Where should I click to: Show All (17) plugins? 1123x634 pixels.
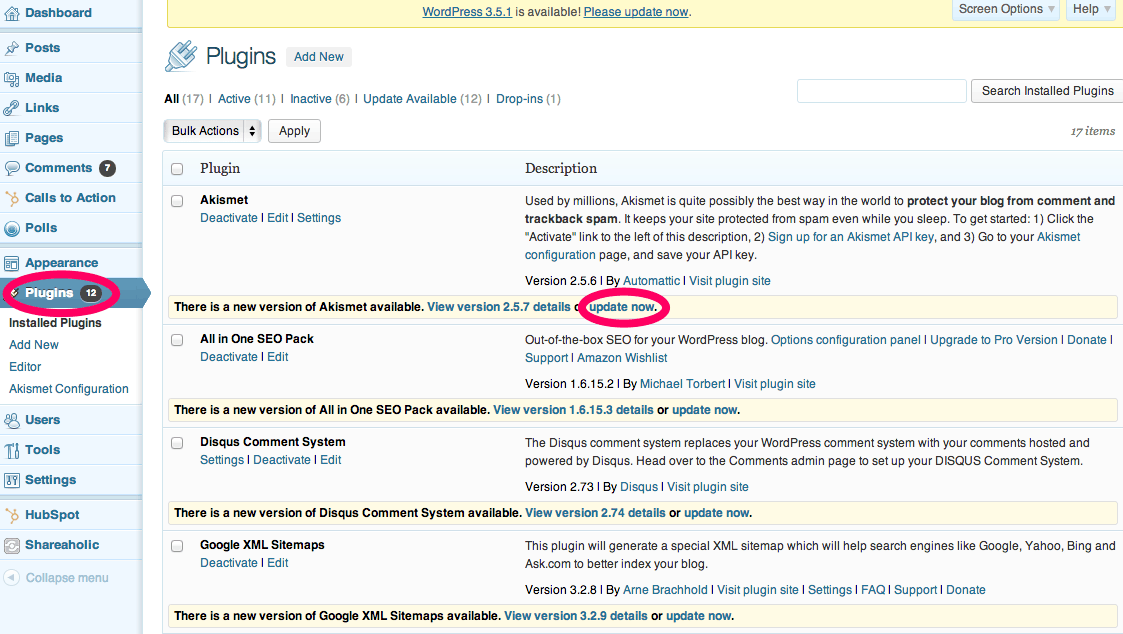pyautogui.click(x=183, y=99)
